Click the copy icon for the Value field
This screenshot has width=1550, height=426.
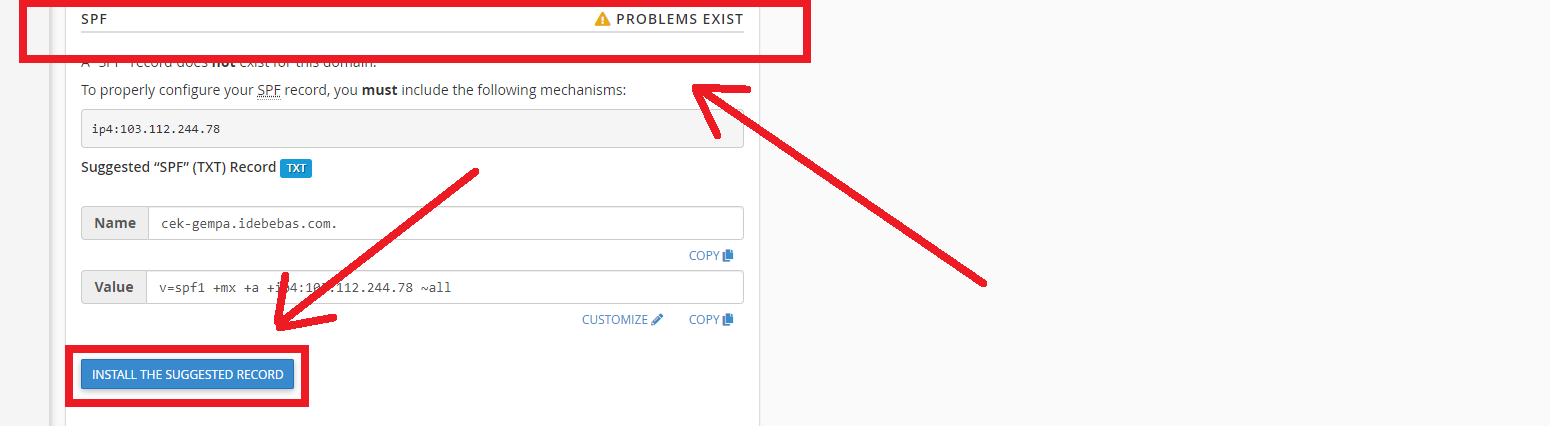pos(728,320)
